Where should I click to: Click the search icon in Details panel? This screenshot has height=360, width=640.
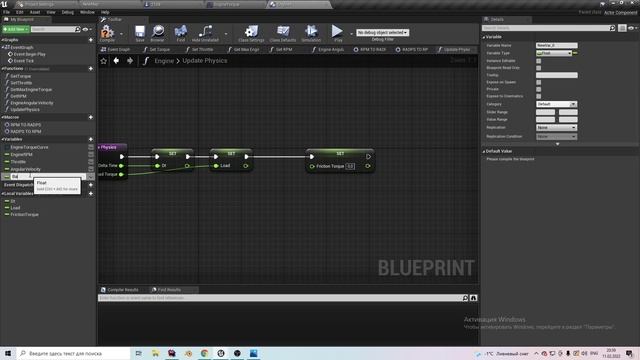coord(612,28)
